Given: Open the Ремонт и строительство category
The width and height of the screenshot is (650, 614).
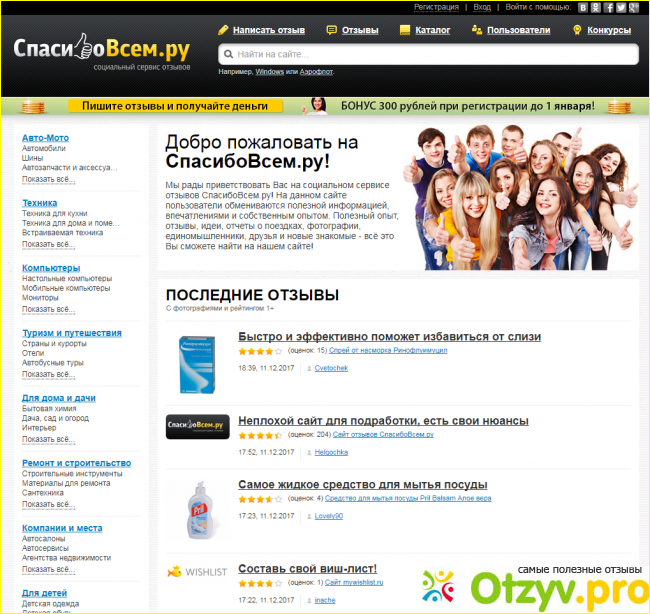Looking at the screenshot, I should tap(76, 463).
